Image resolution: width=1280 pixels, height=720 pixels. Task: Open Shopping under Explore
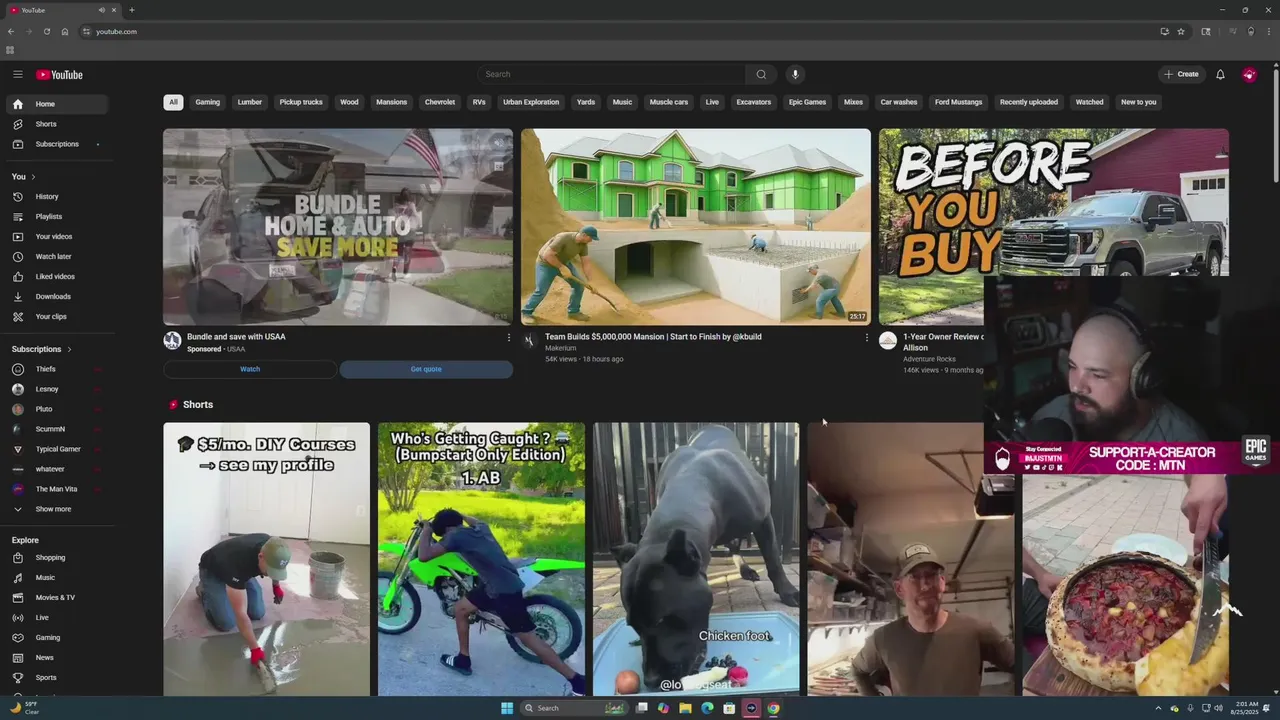pos(56,558)
